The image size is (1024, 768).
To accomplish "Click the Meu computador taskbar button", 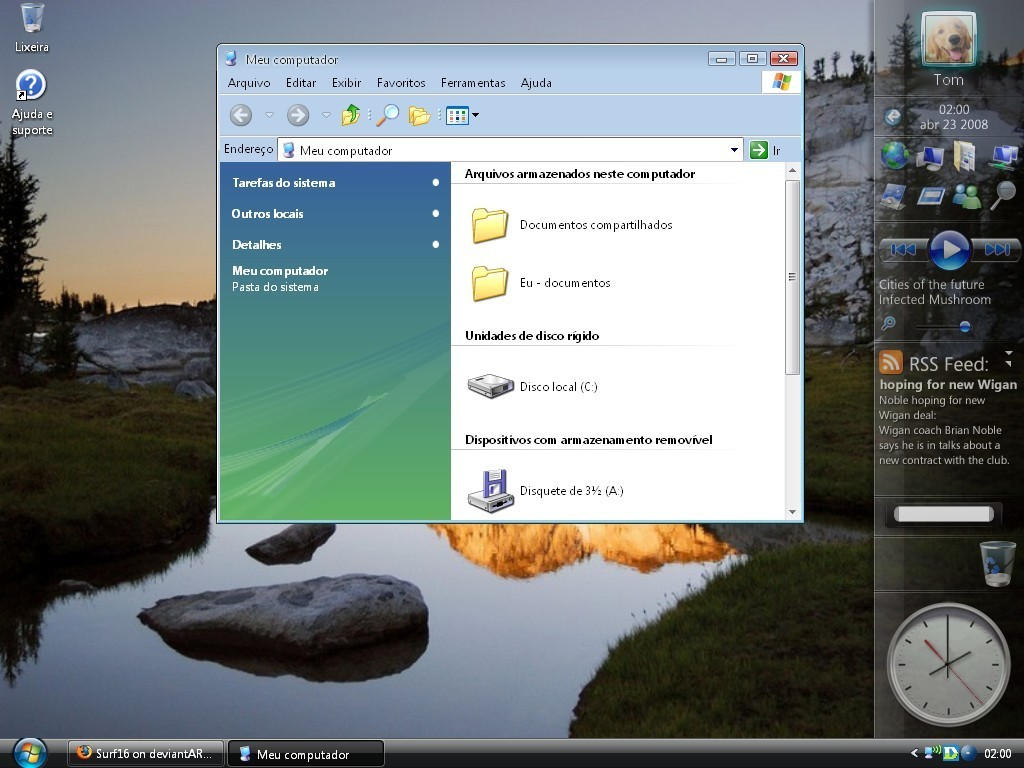I will 306,754.
